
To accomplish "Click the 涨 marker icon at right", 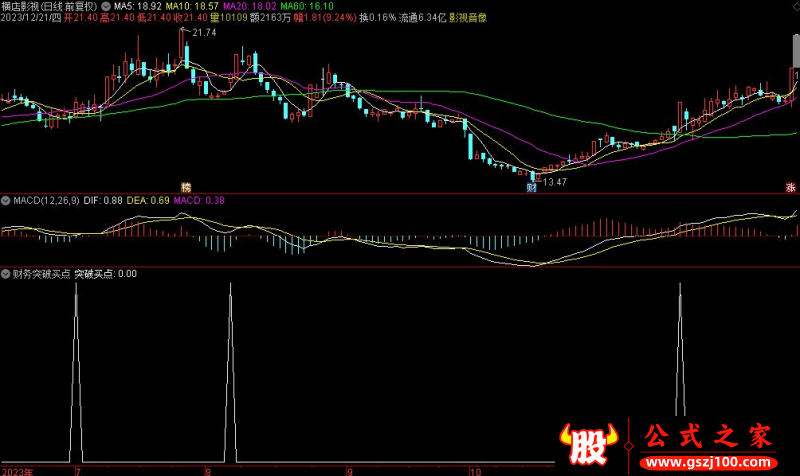I will pyautogui.click(x=791, y=187).
